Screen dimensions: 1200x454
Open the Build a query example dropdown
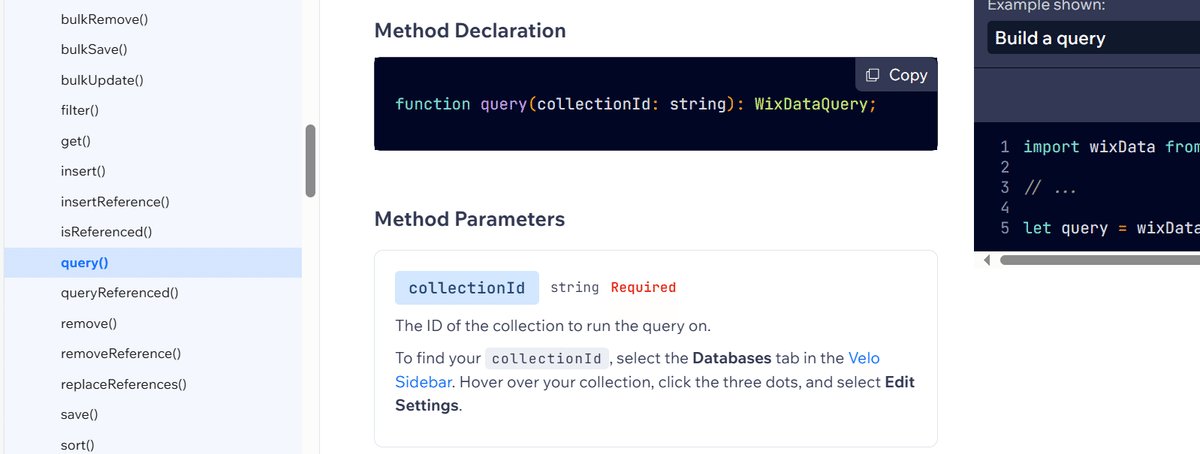point(1093,38)
